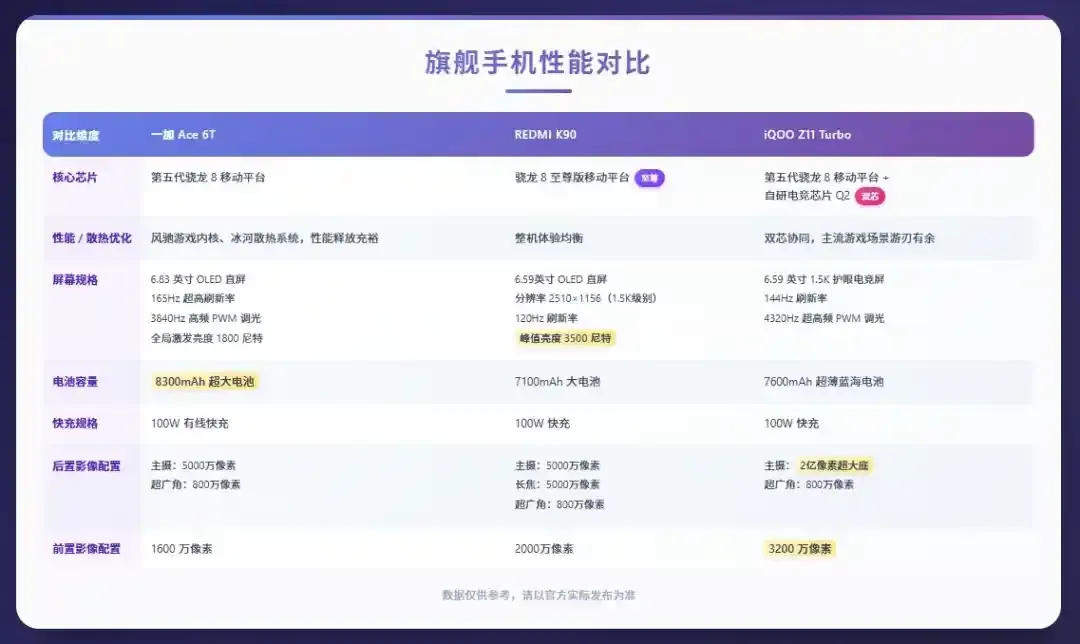
Task: Click 一加 Ace 6T 主摄：5000万像素
Action: [x=193, y=466]
